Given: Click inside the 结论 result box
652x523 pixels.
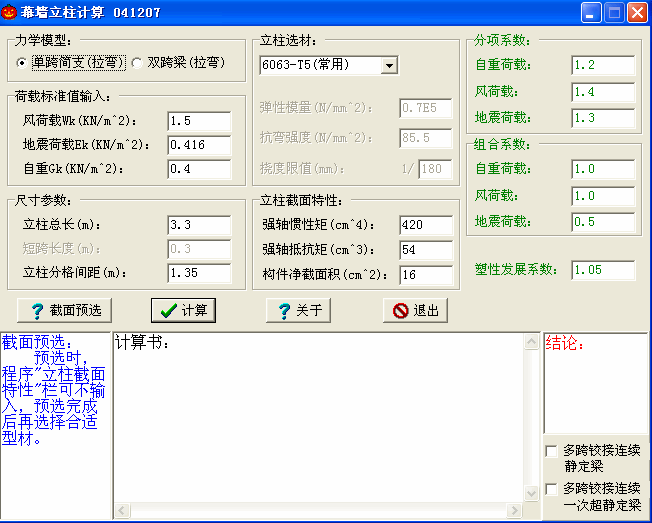Looking at the screenshot, I should point(595,382).
